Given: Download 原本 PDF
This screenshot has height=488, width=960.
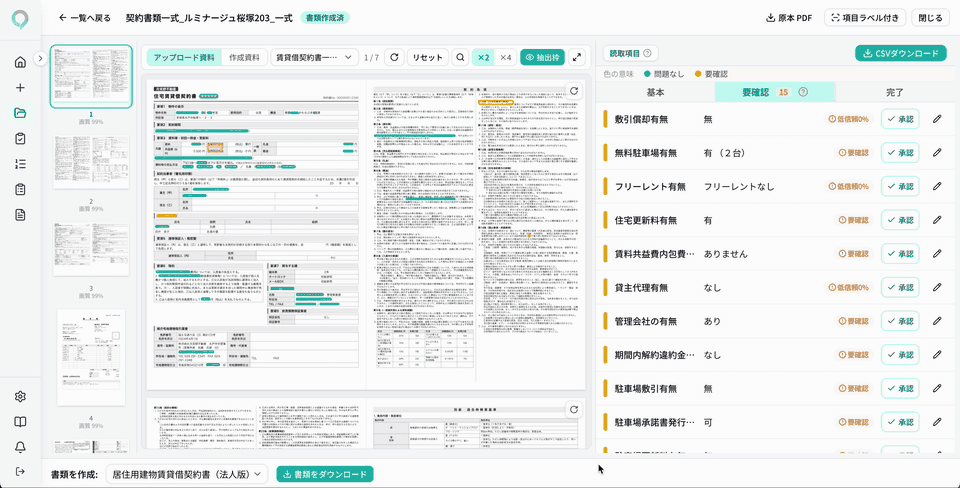Looking at the screenshot, I should point(789,18).
